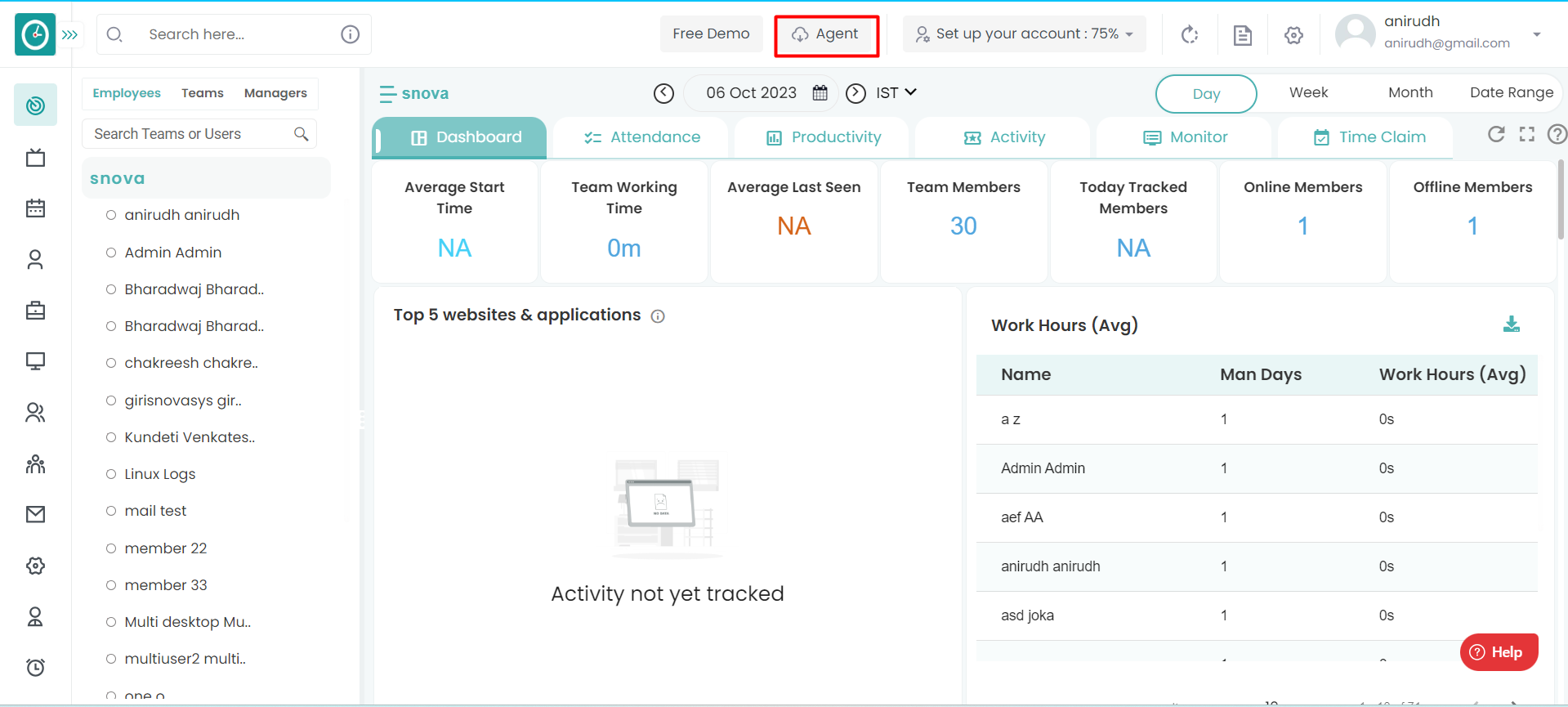1568x707 pixels.
Task: Select the girisnovasys gir.. radio button
Action: pos(111,400)
